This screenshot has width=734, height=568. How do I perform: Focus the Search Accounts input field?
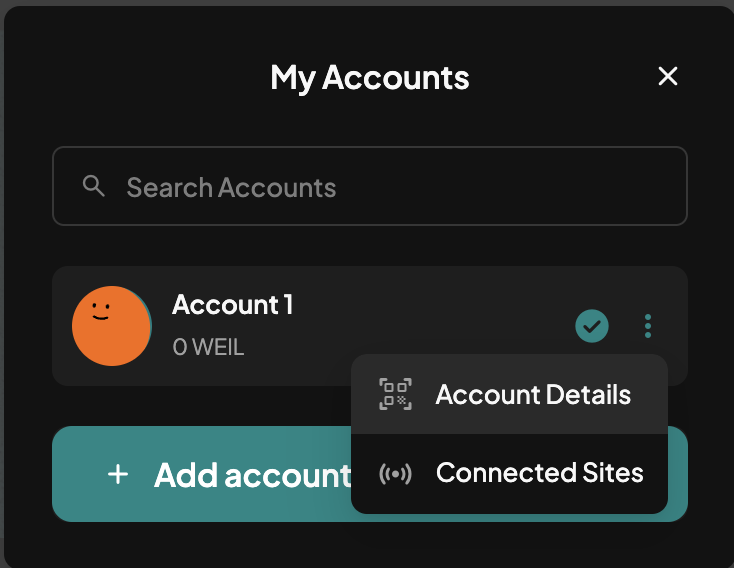pos(370,186)
